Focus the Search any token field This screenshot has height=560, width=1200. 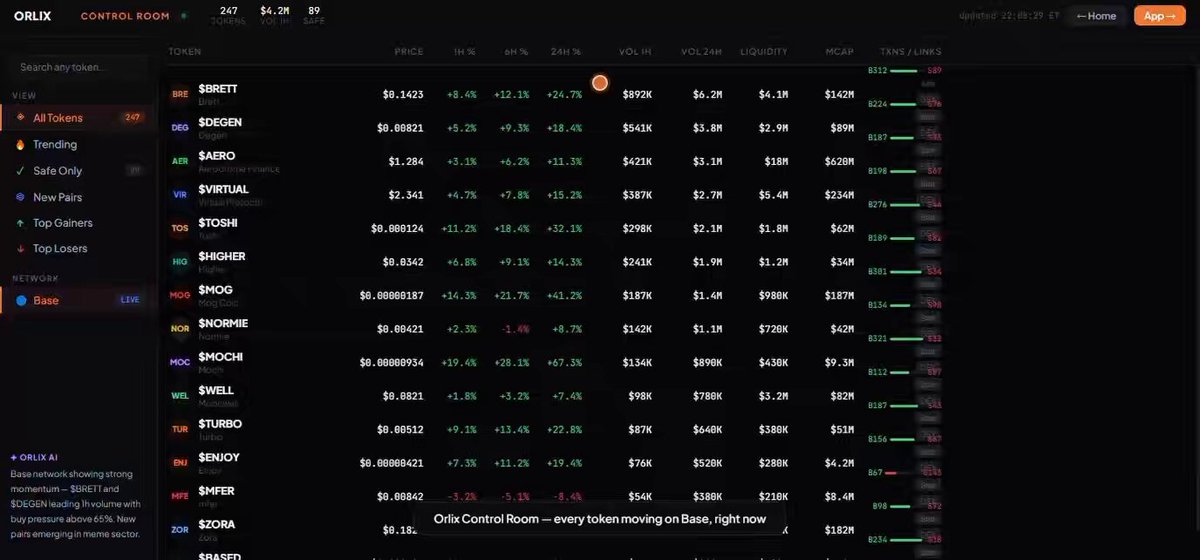(x=78, y=67)
